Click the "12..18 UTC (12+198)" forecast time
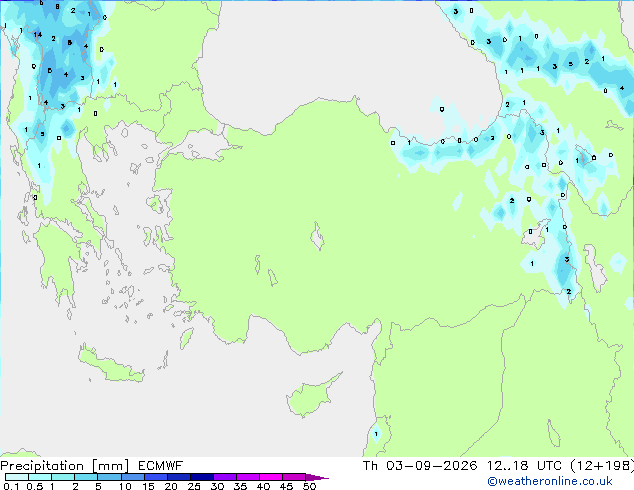 [560, 466]
